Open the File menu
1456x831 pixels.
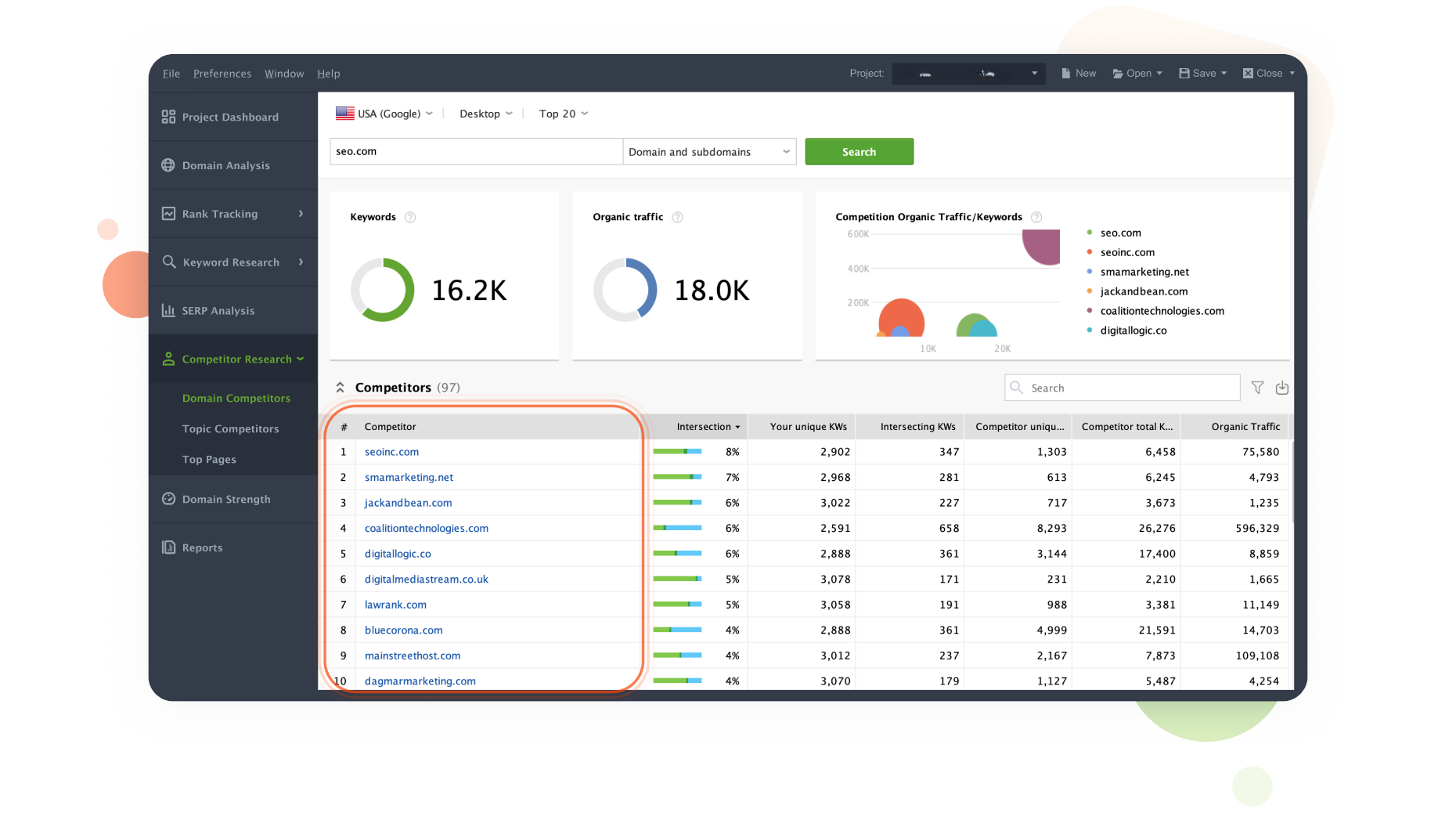point(171,74)
